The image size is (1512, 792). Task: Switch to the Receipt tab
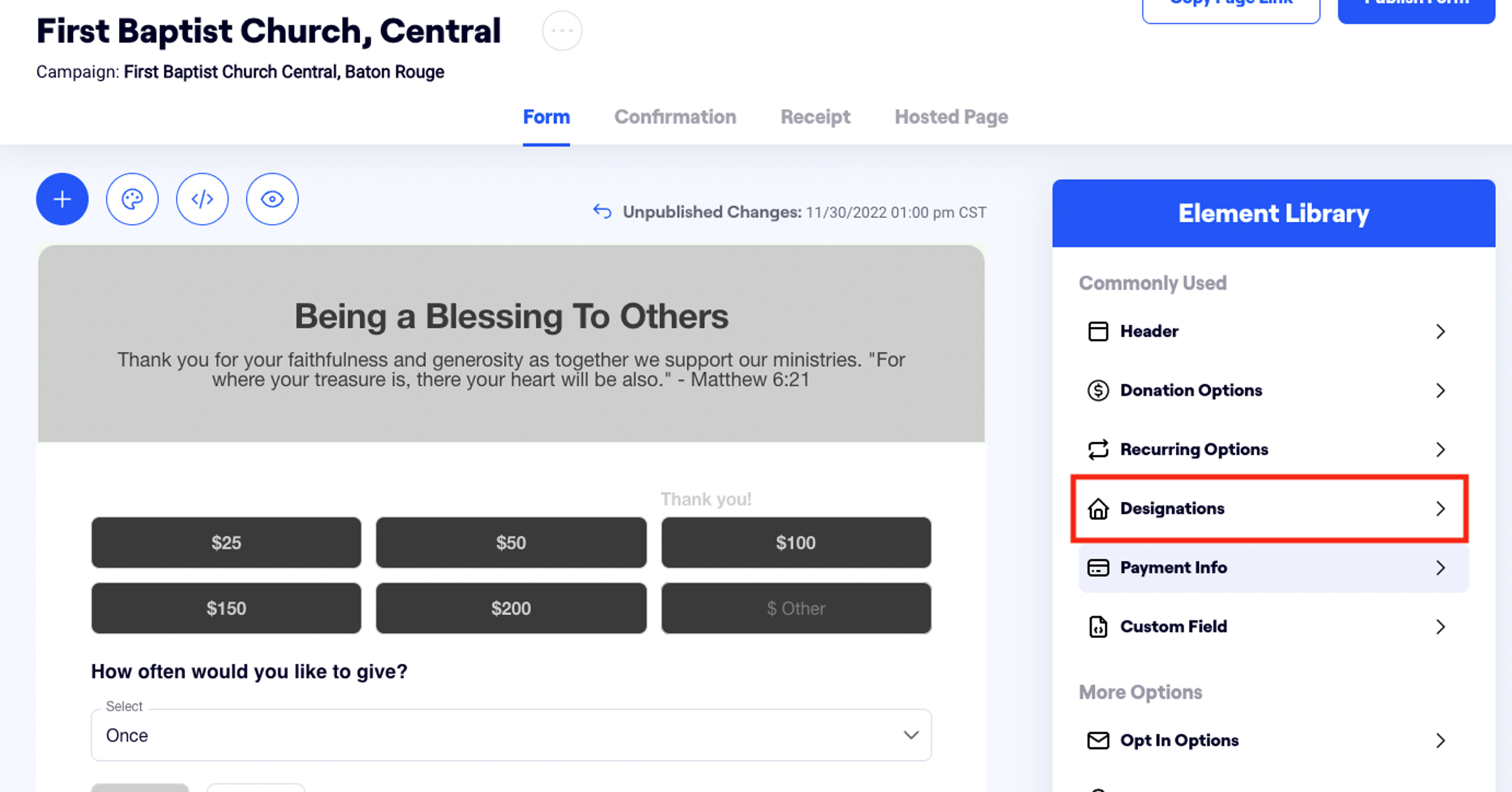click(x=815, y=117)
